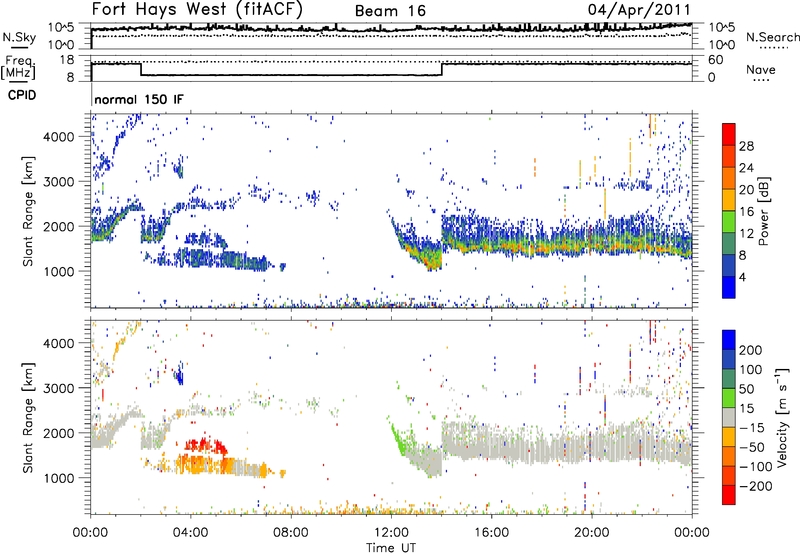This screenshot has width=800, height=554.
Task: Click the red high-velocity patch in velocity panel
Action: pos(206,446)
